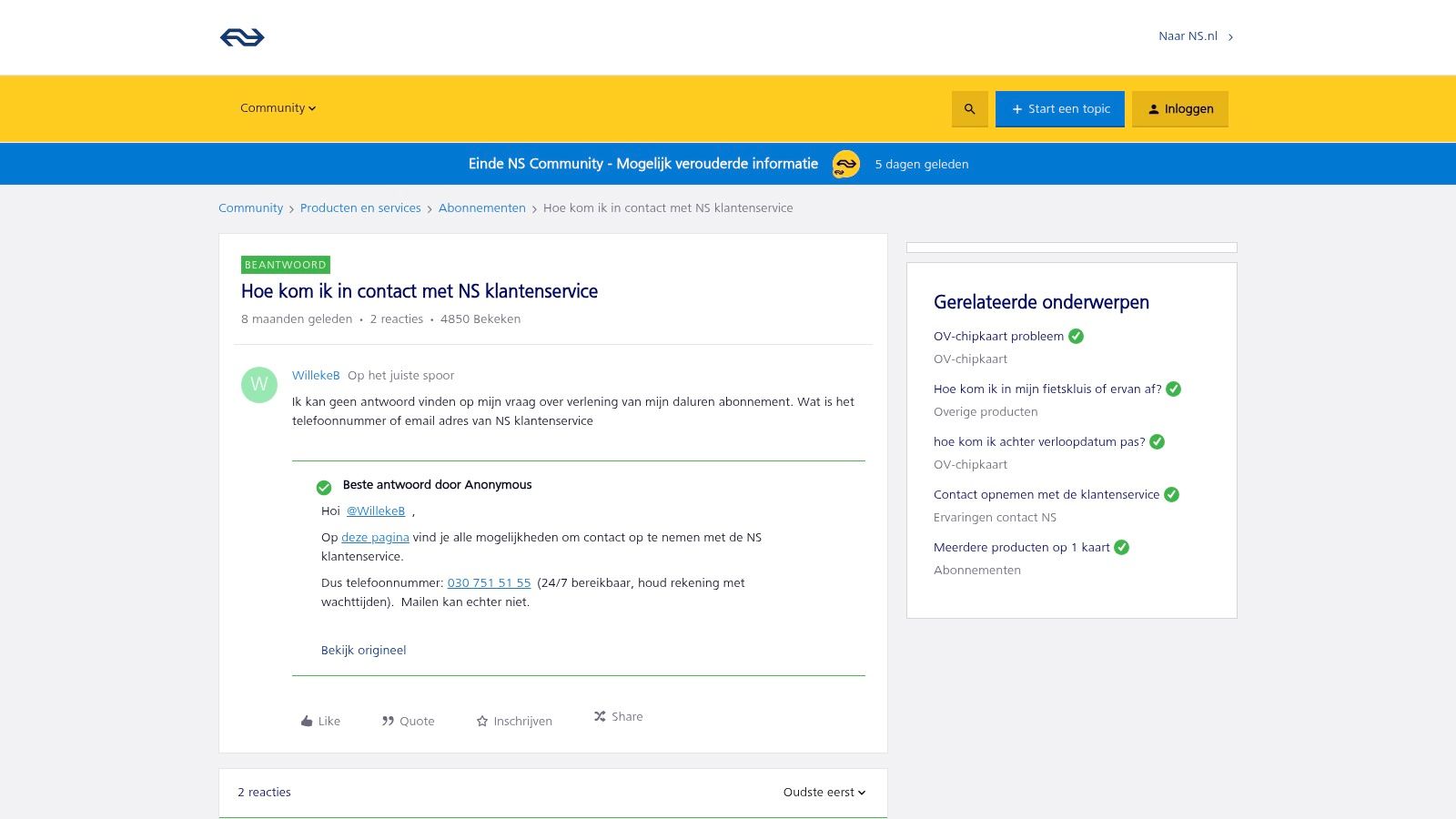Viewport: 1456px width, 819px height.
Task: Open the phone number 030 751 51 55 link
Action: coord(489,583)
